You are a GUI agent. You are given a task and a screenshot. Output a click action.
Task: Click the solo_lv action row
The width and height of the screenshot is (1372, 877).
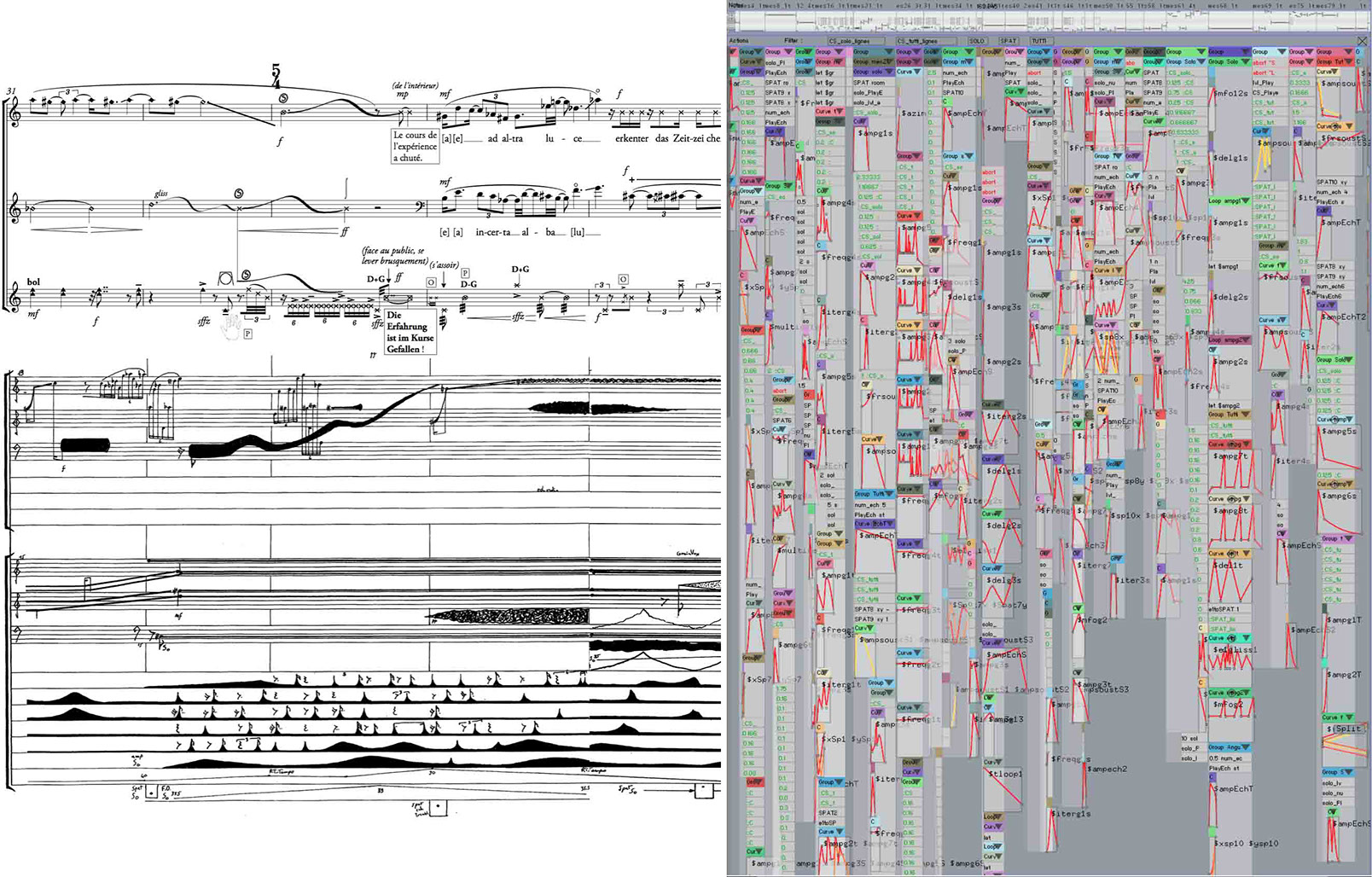[x=1339, y=783]
